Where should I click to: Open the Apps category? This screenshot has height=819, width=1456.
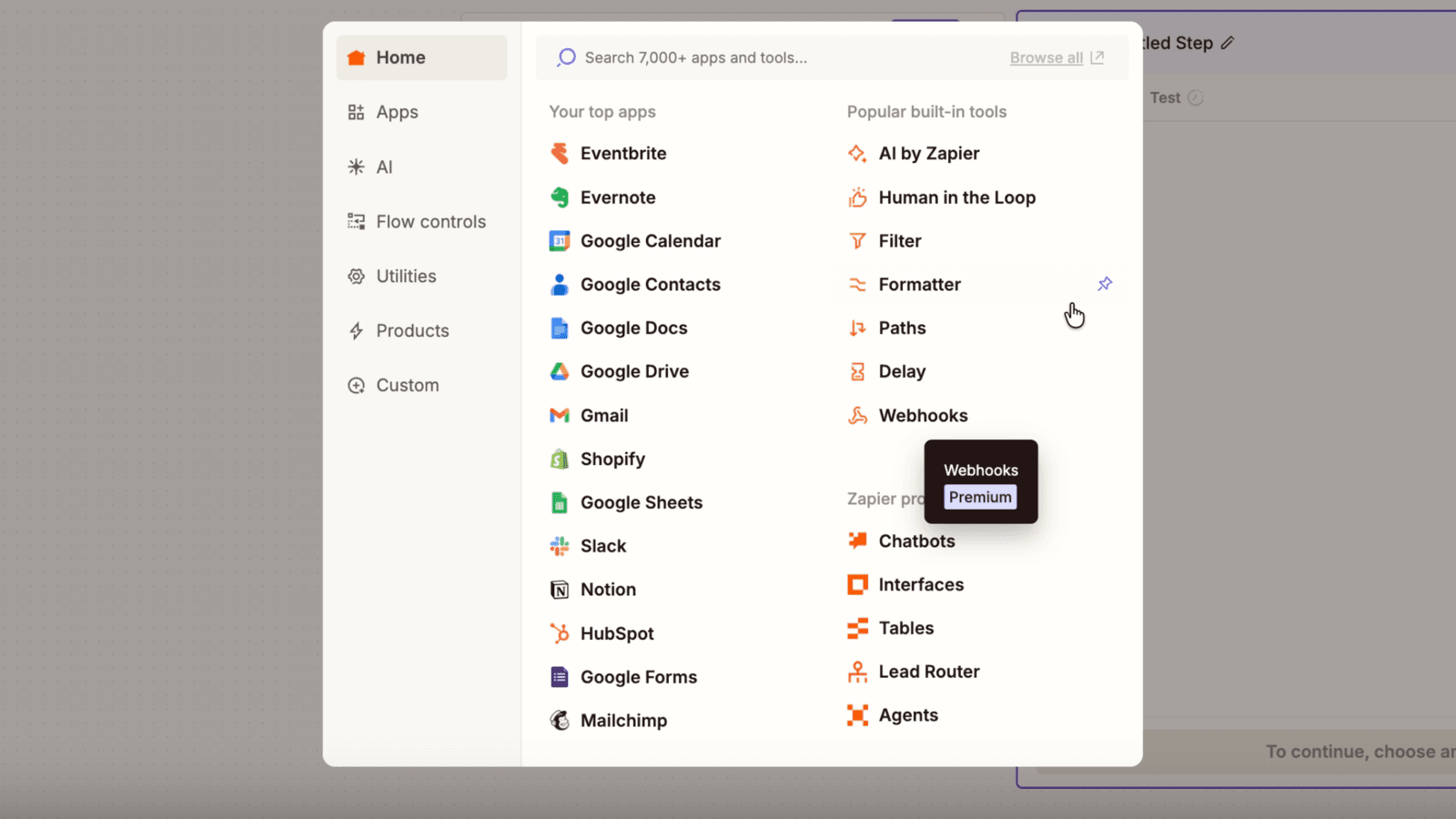click(x=421, y=112)
